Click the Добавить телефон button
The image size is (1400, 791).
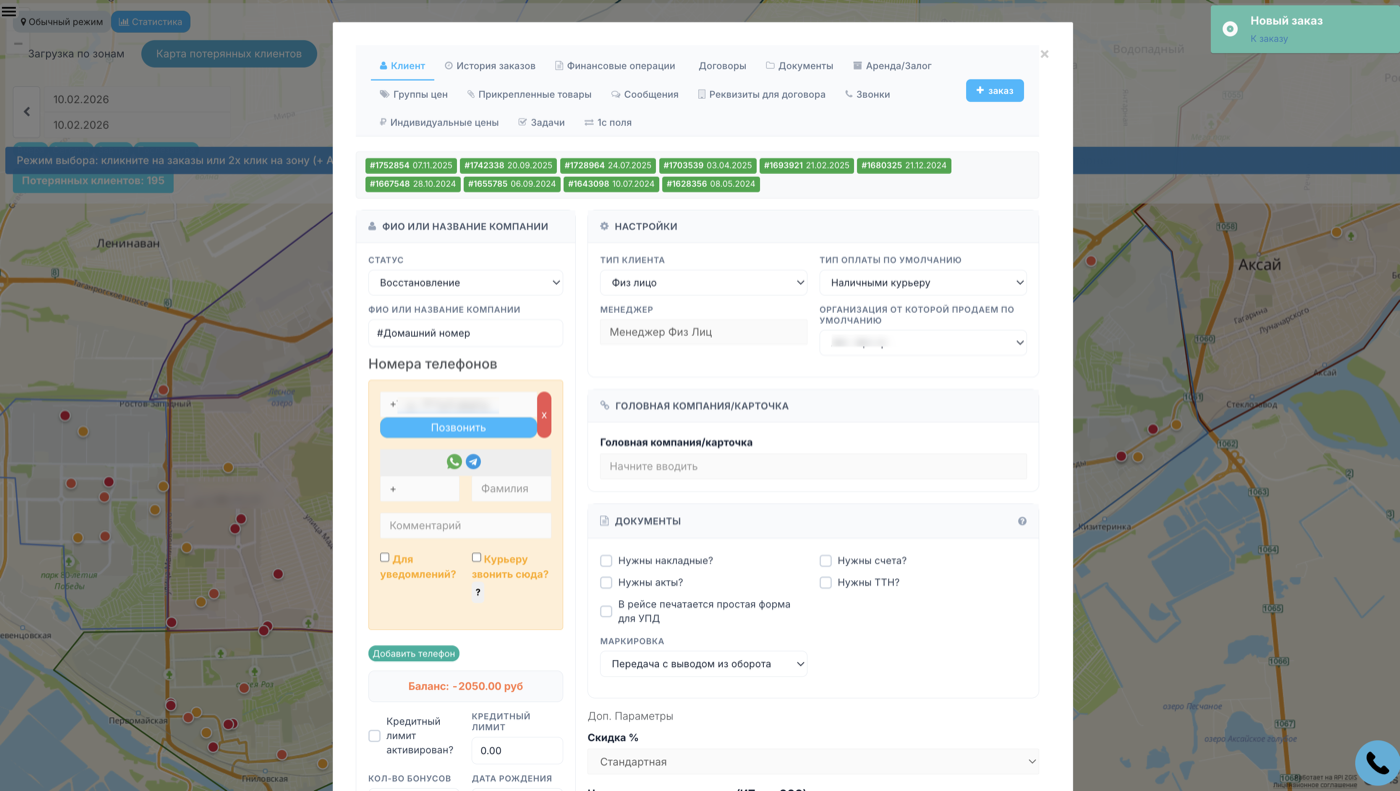pyautogui.click(x=413, y=652)
